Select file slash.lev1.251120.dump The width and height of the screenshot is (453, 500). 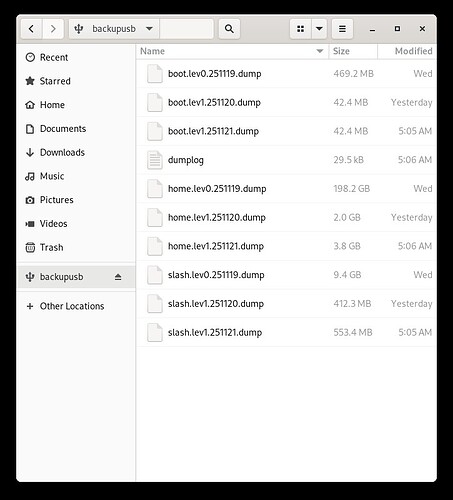286,304
